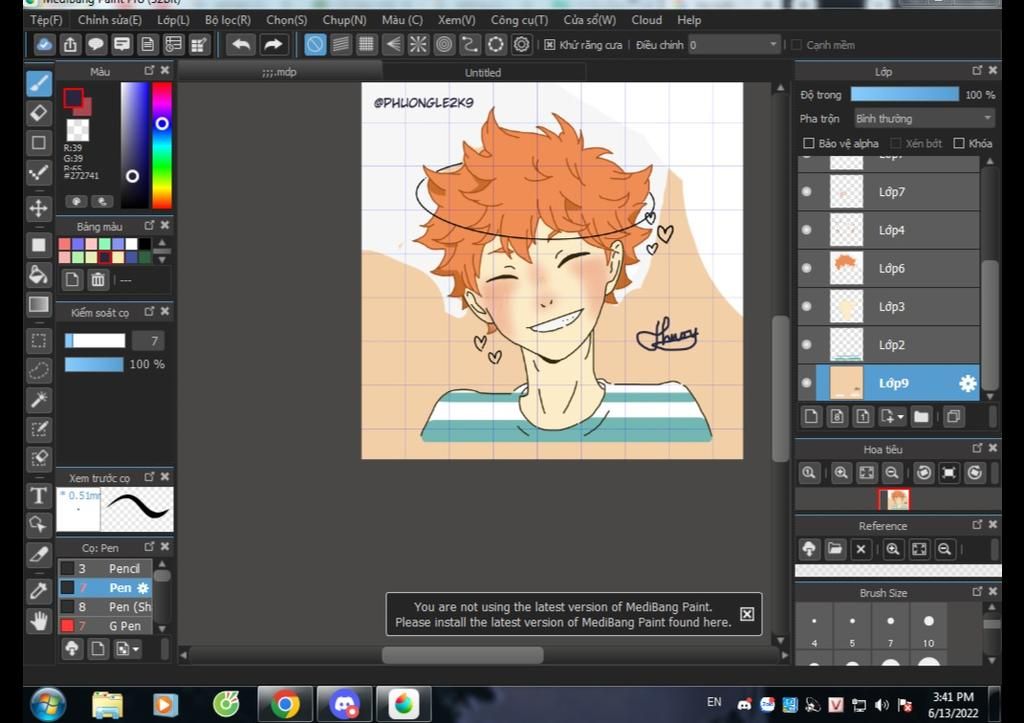The image size is (1024, 723).
Task: Switch to the Untitled tab
Action: click(x=483, y=72)
